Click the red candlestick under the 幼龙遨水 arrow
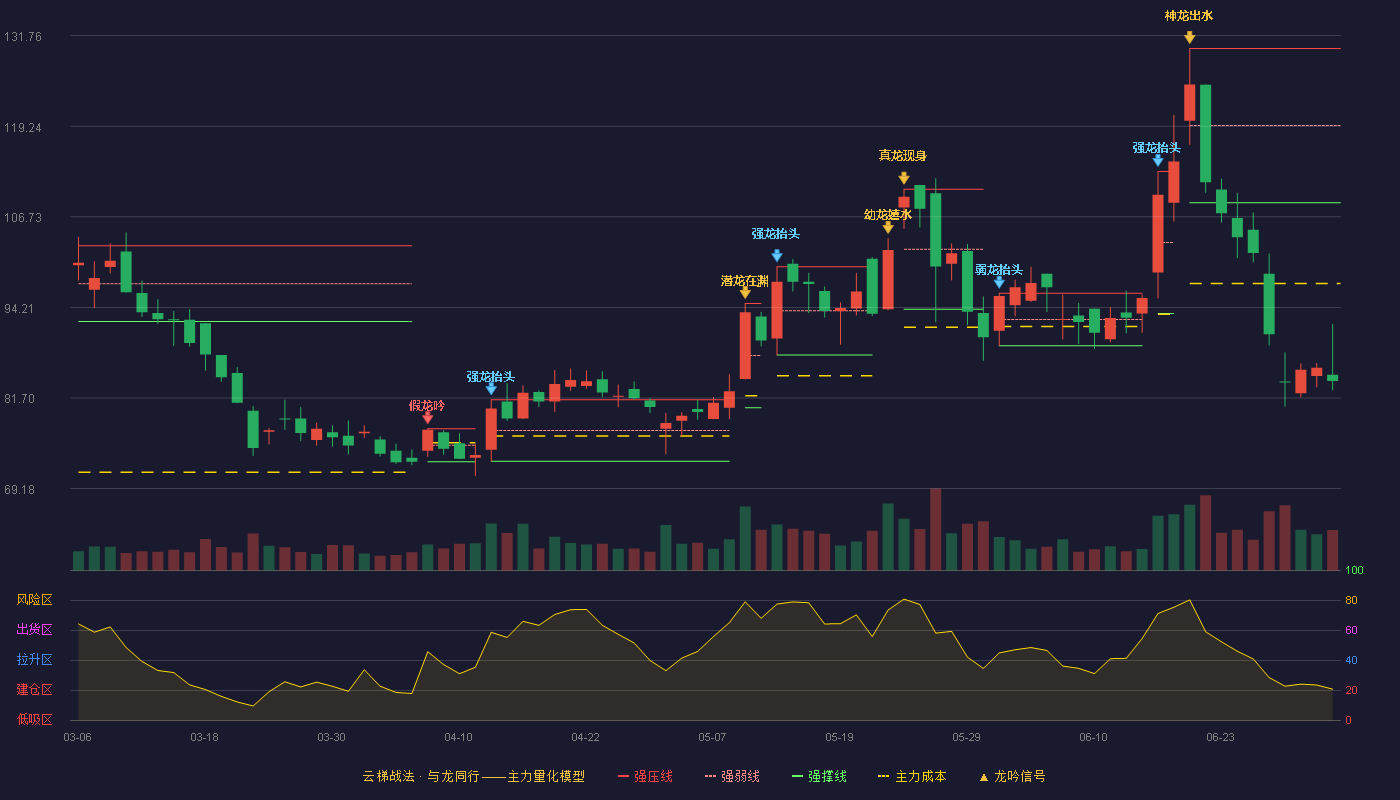Viewport: 1400px width, 800px height. tap(888, 279)
